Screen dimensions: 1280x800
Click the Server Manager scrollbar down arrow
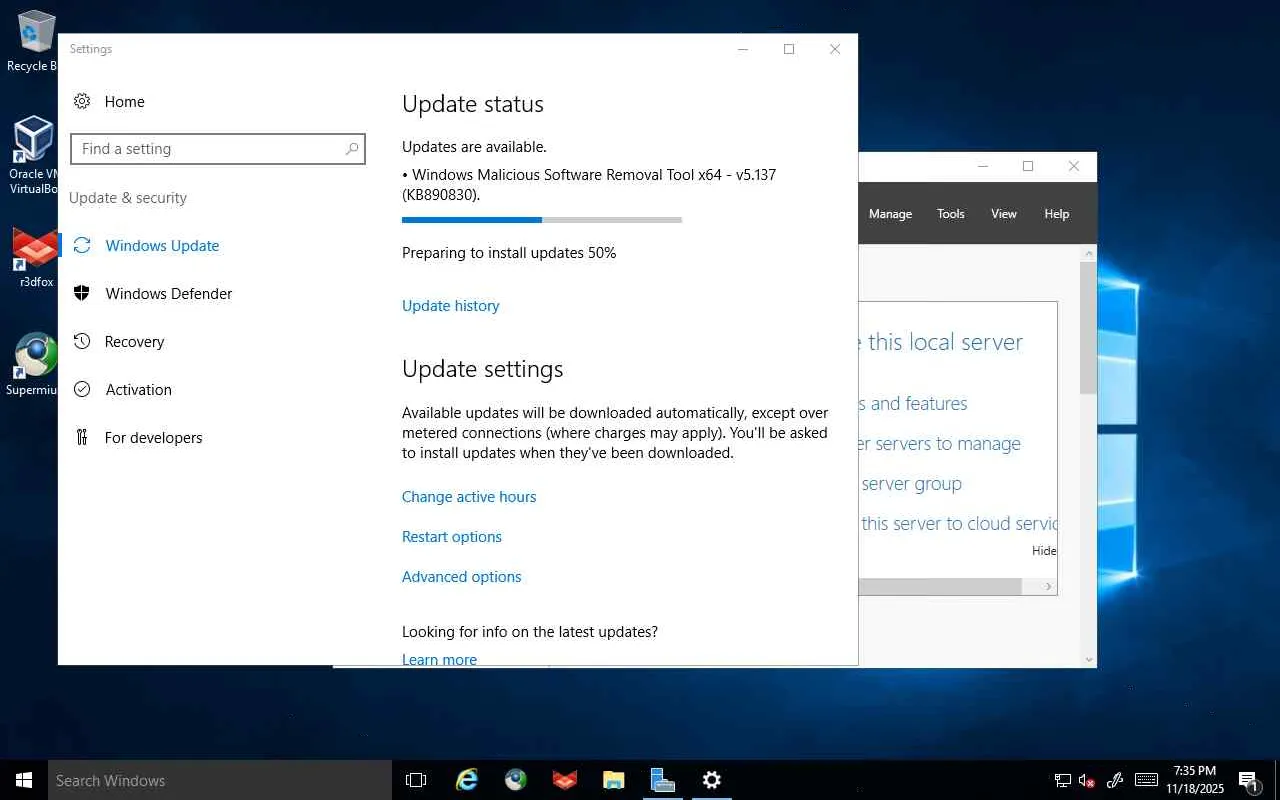pyautogui.click(x=1088, y=659)
